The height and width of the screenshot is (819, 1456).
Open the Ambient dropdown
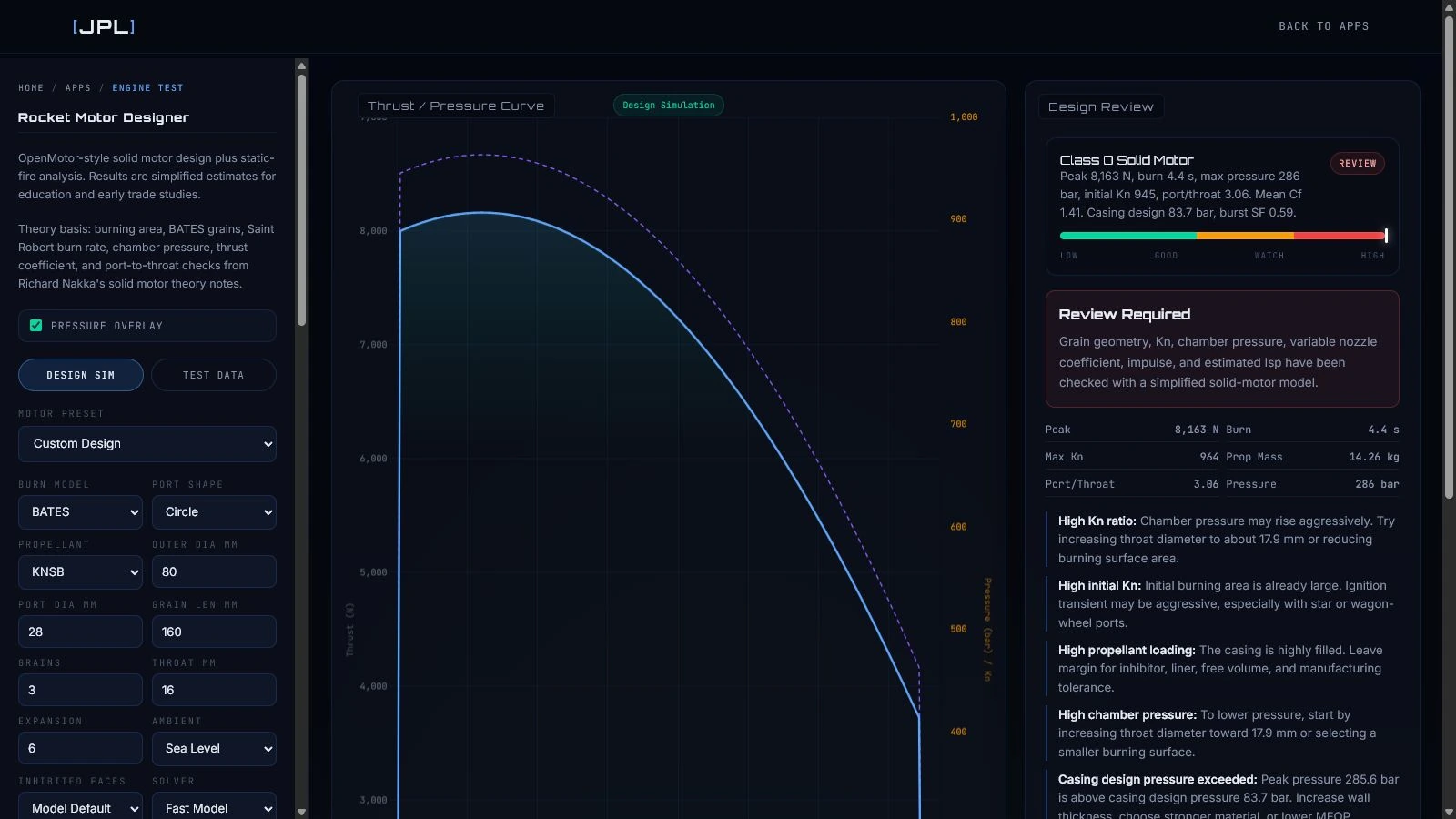[214, 749]
